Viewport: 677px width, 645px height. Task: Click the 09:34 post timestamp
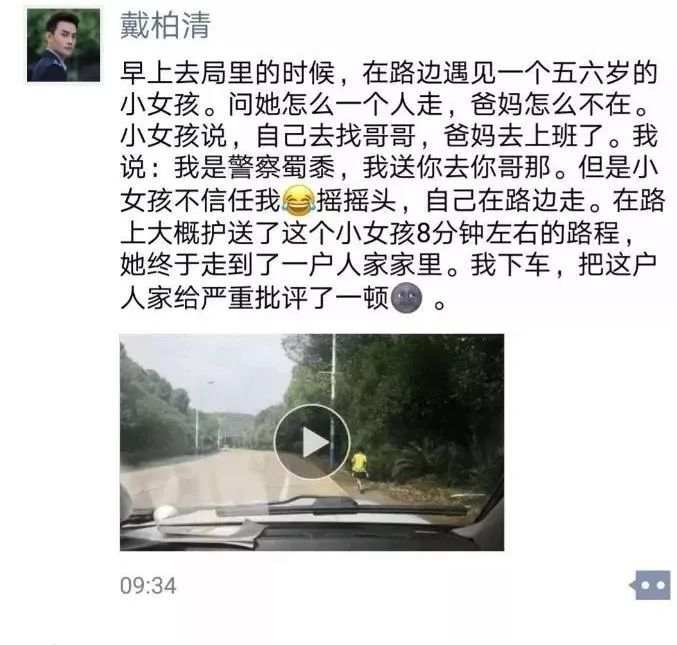pyautogui.click(x=148, y=586)
